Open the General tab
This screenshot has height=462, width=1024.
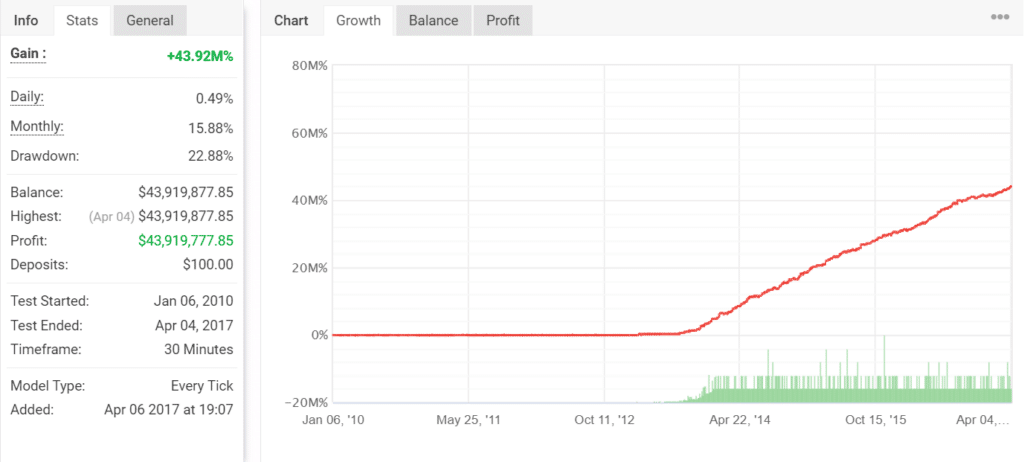(150, 20)
